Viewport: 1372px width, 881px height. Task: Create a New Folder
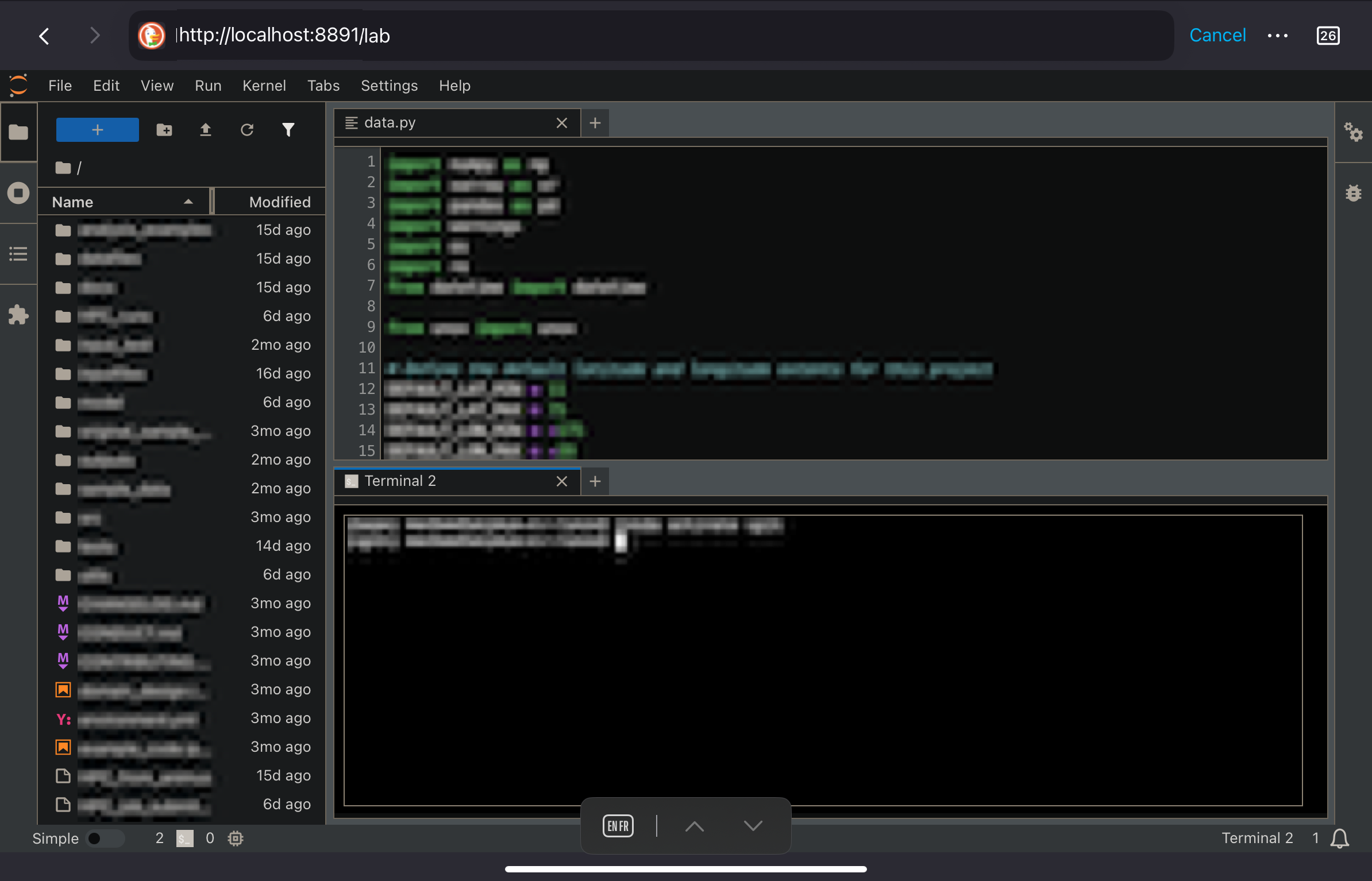click(164, 130)
